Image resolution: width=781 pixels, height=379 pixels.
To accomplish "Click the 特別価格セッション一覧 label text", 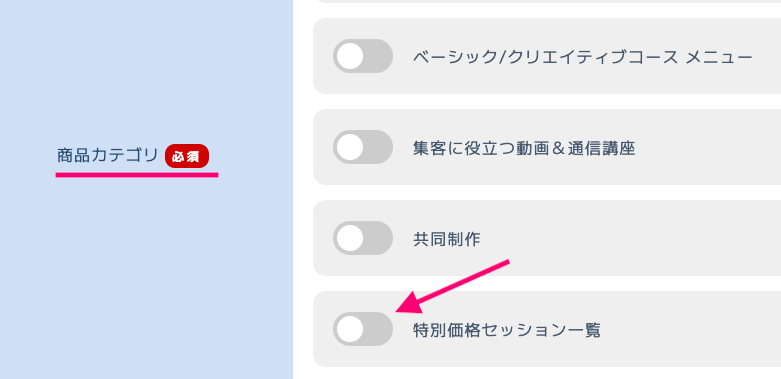I will 507,330.
